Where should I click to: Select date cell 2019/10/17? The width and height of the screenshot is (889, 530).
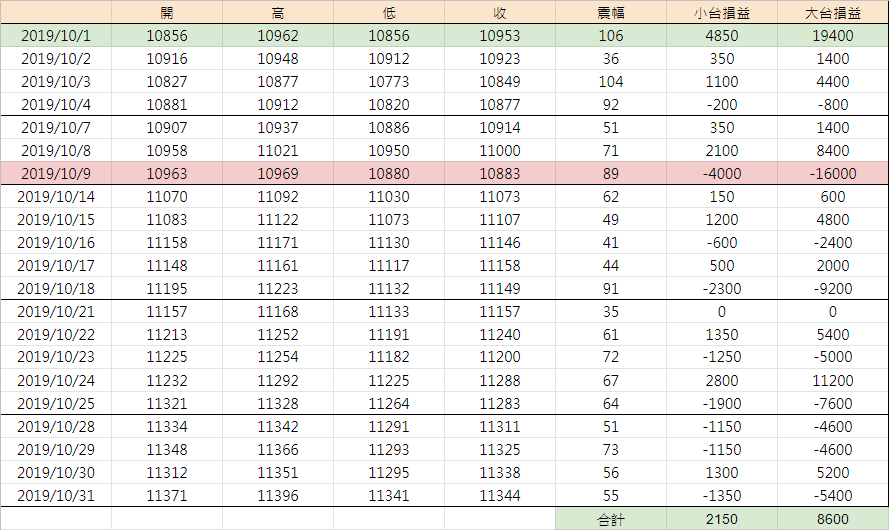click(x=56, y=265)
